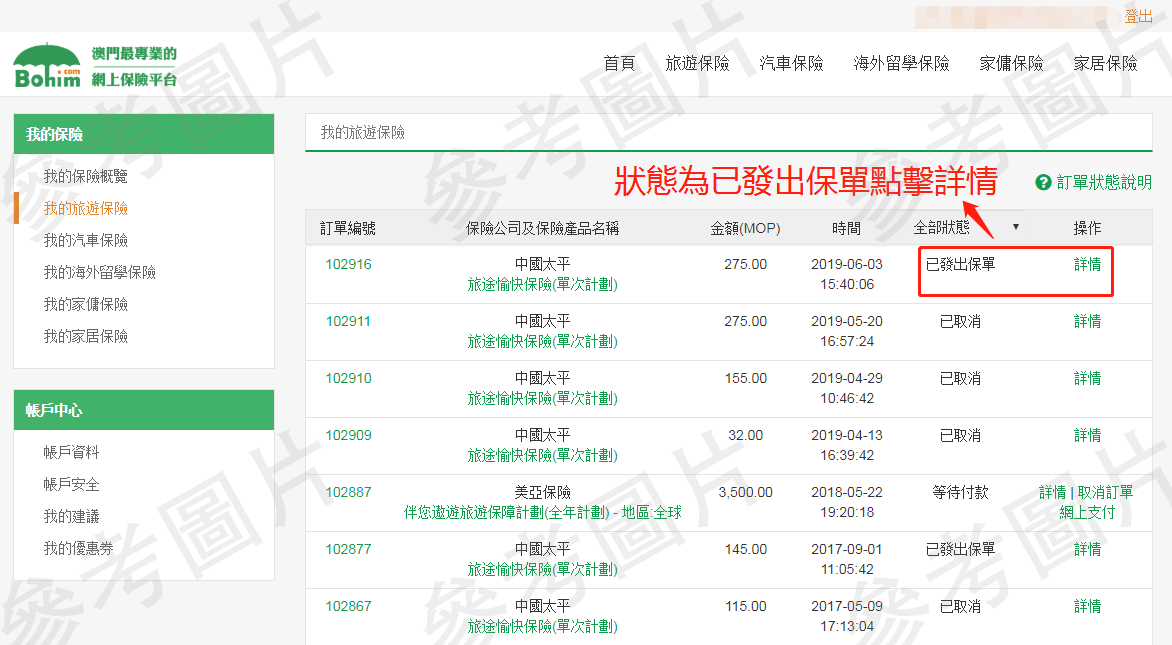
Task: Open order number 102877
Action: (348, 549)
